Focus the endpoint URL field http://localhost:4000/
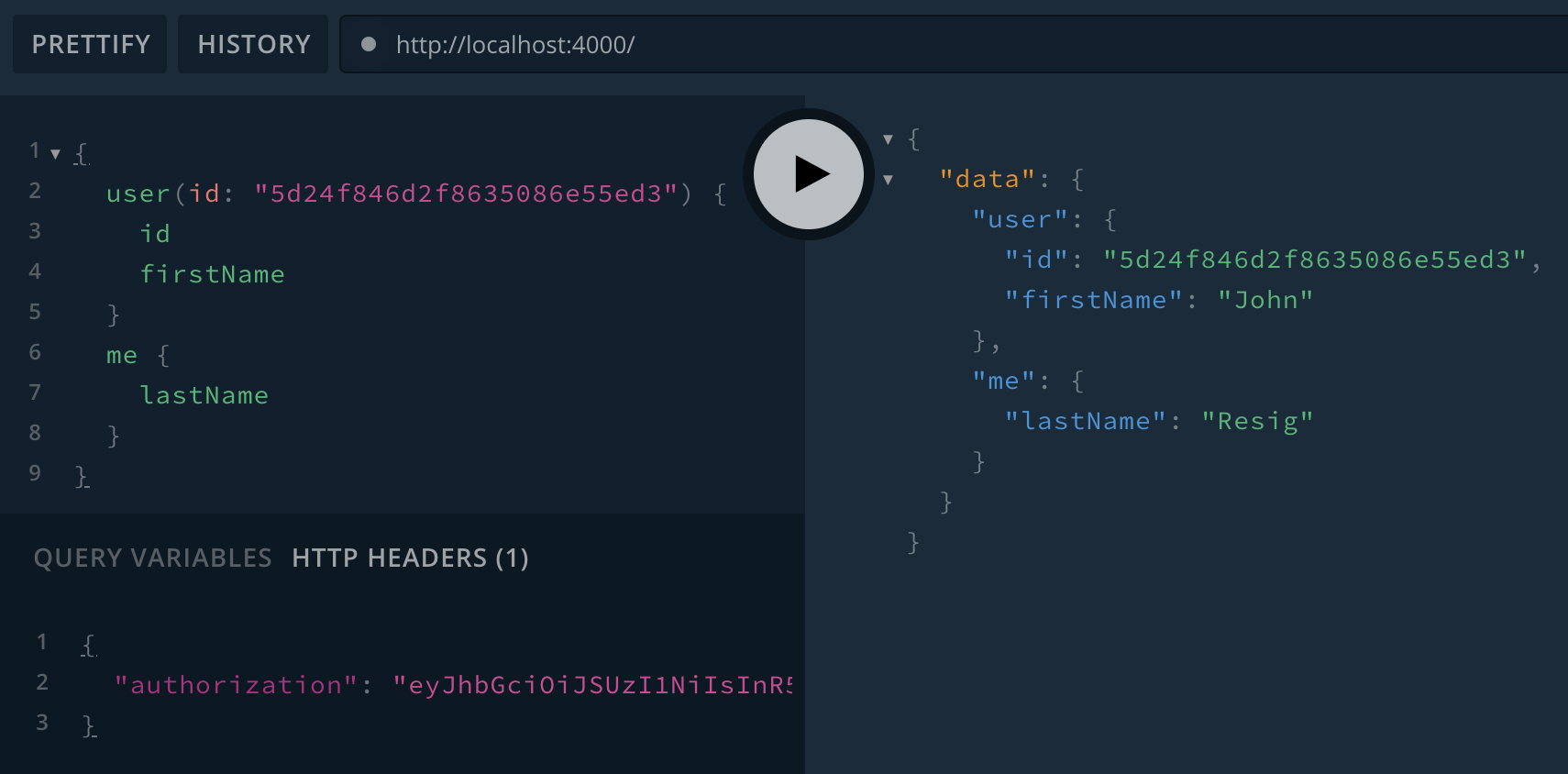The height and width of the screenshot is (774, 1568). click(x=954, y=44)
